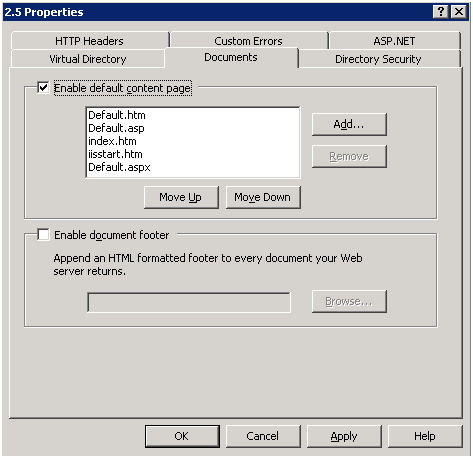
Task: Switch to HTTP Headers tab
Action: point(89,41)
